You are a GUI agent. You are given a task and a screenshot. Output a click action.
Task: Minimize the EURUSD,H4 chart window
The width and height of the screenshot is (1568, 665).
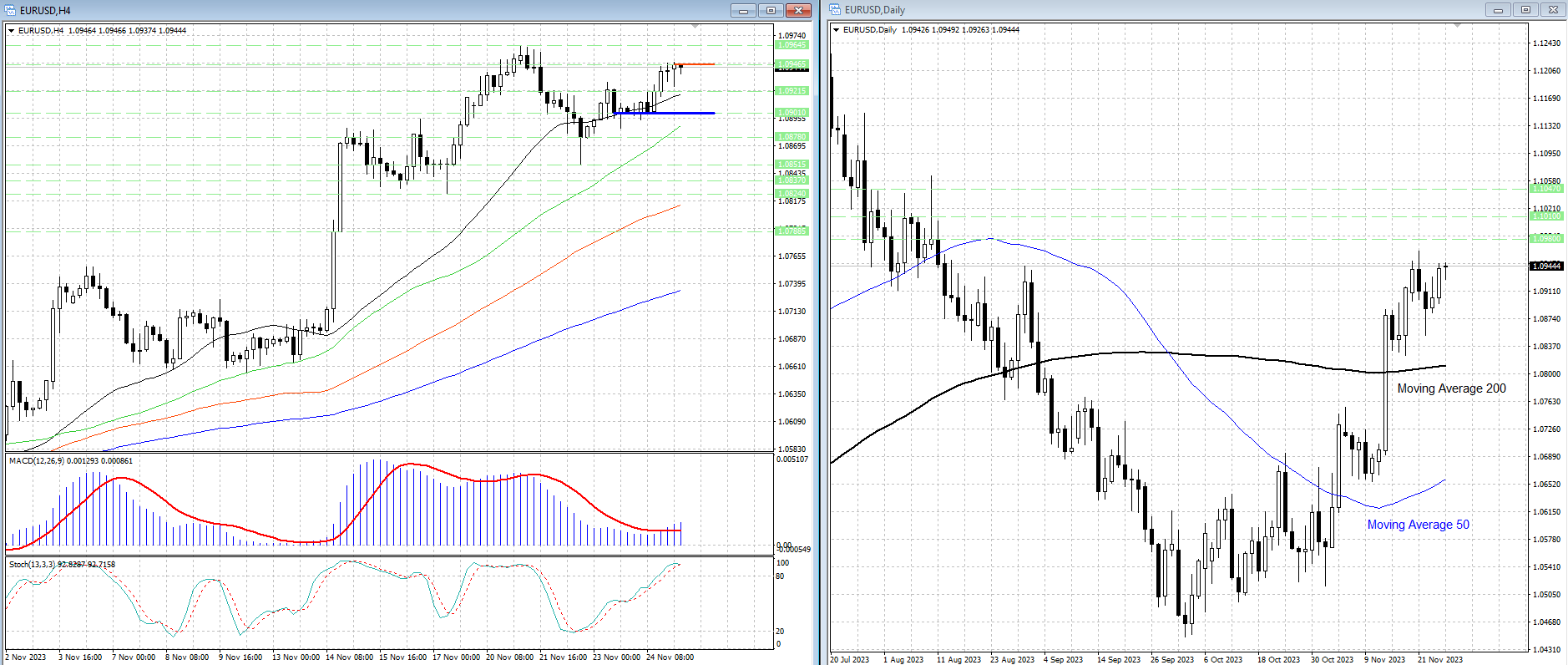(x=743, y=11)
